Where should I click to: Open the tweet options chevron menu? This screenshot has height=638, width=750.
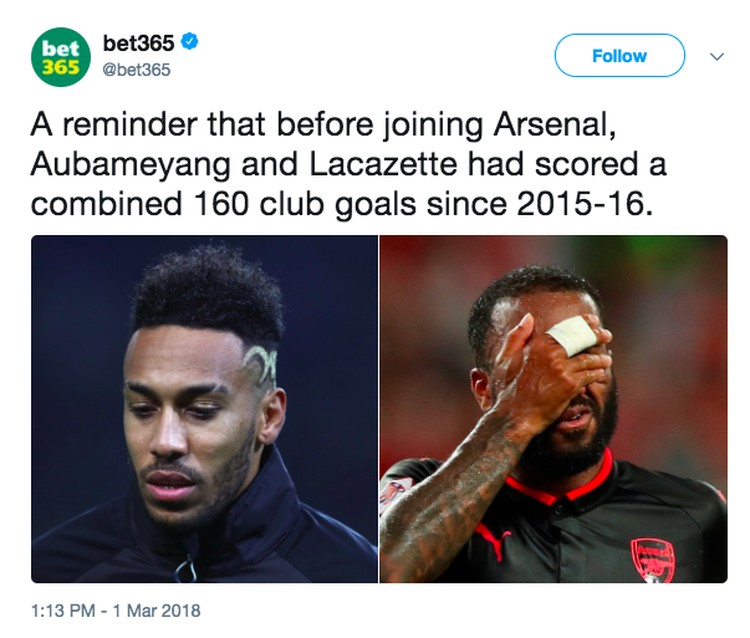point(716,57)
